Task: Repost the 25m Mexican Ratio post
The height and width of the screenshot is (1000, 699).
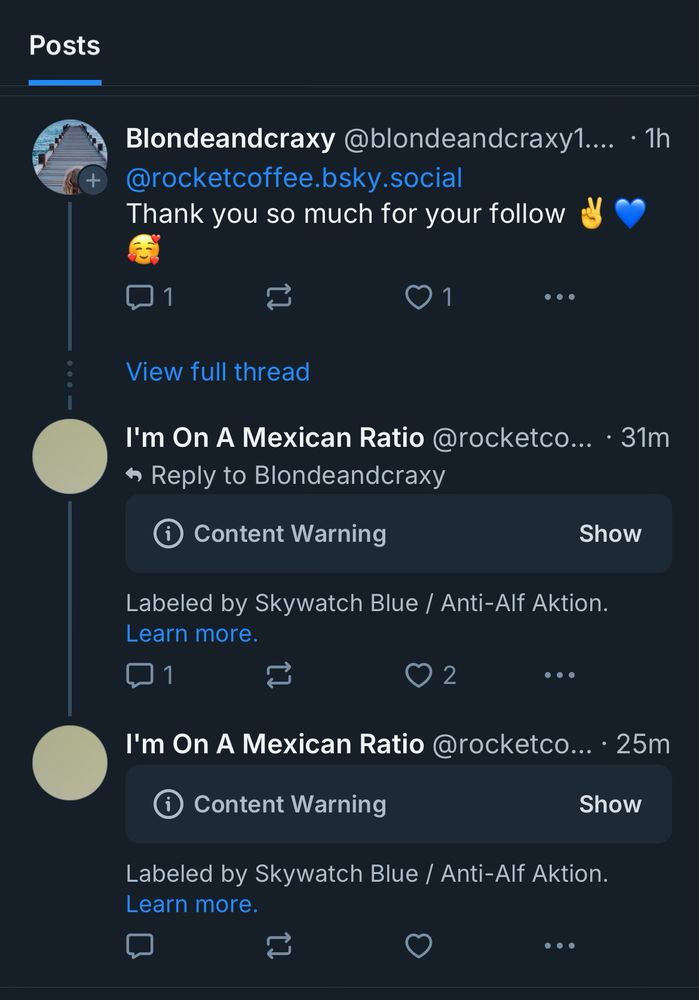Action: click(278, 945)
